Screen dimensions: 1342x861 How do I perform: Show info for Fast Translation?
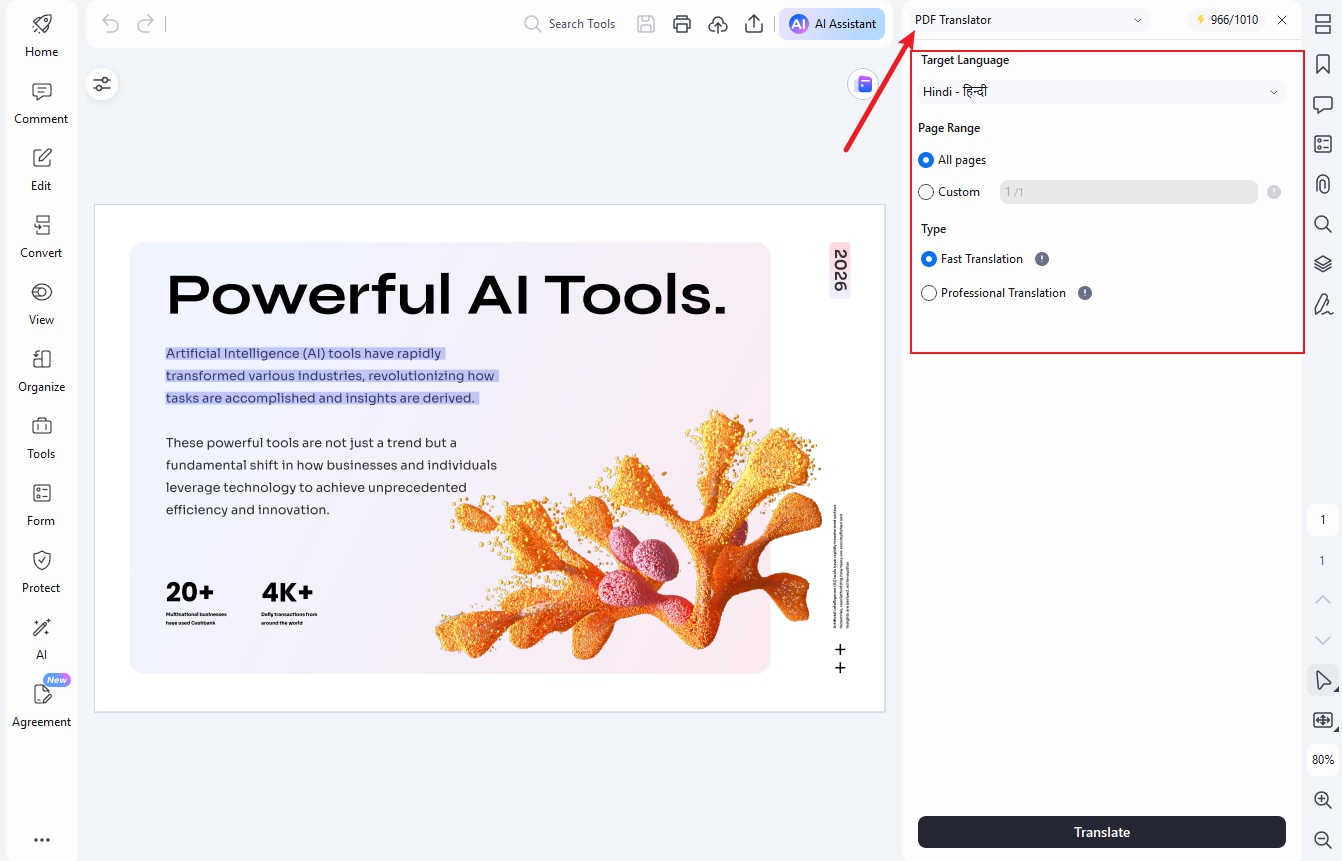point(1042,259)
